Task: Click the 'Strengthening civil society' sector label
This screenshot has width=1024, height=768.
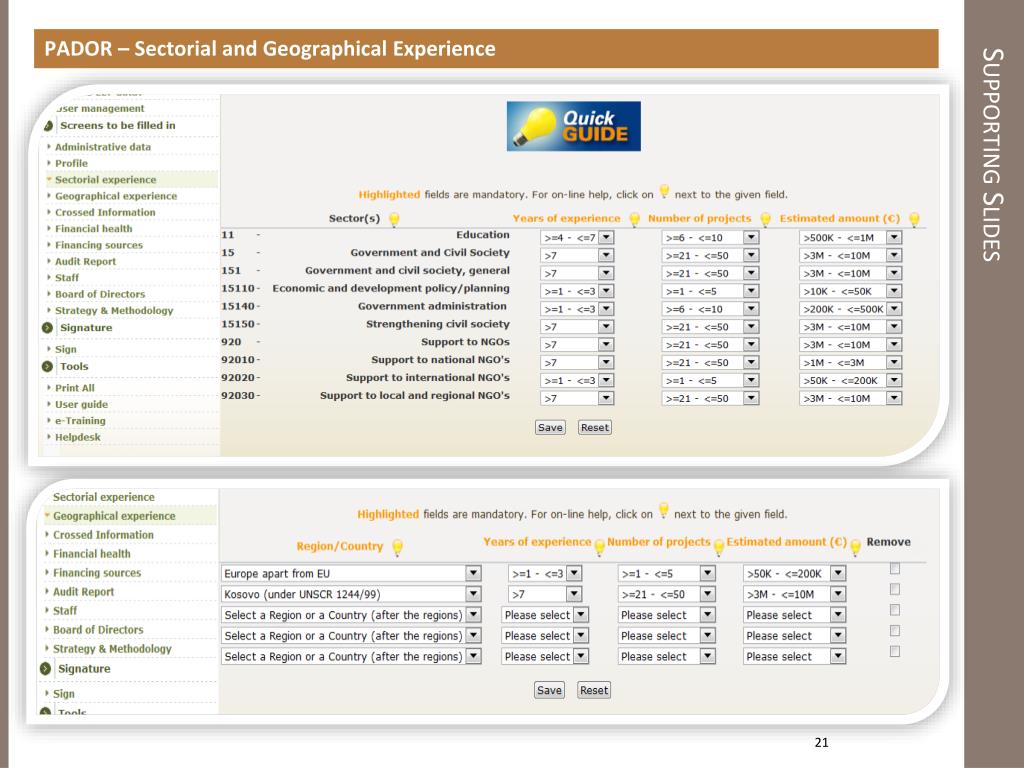Action: (x=438, y=324)
